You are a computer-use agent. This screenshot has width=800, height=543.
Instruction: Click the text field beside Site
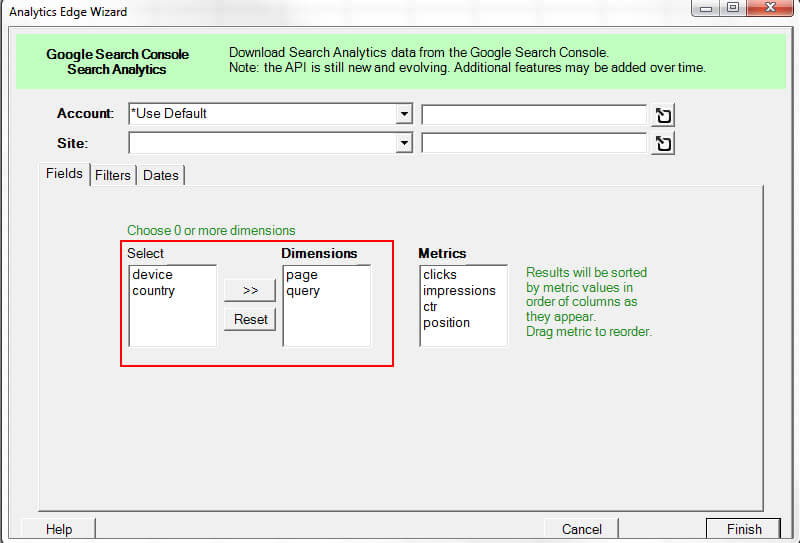point(534,143)
